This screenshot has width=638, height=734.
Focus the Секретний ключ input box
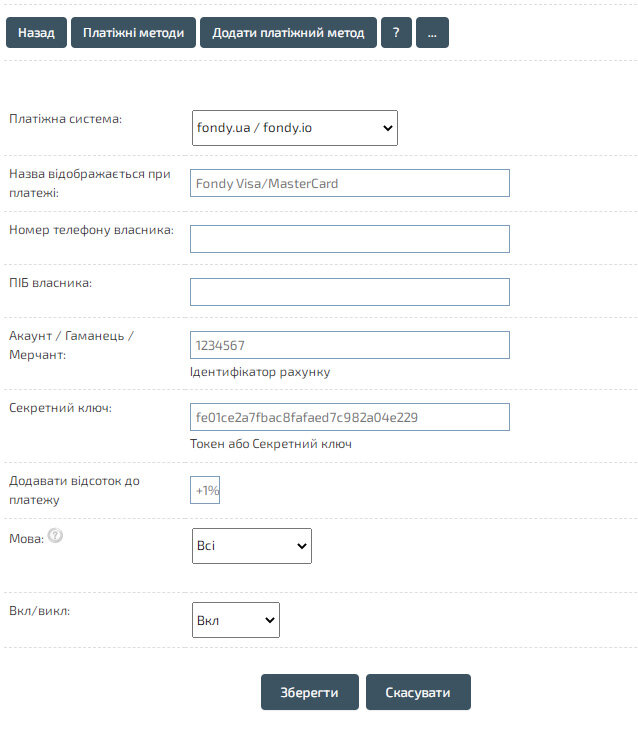[x=349, y=417]
